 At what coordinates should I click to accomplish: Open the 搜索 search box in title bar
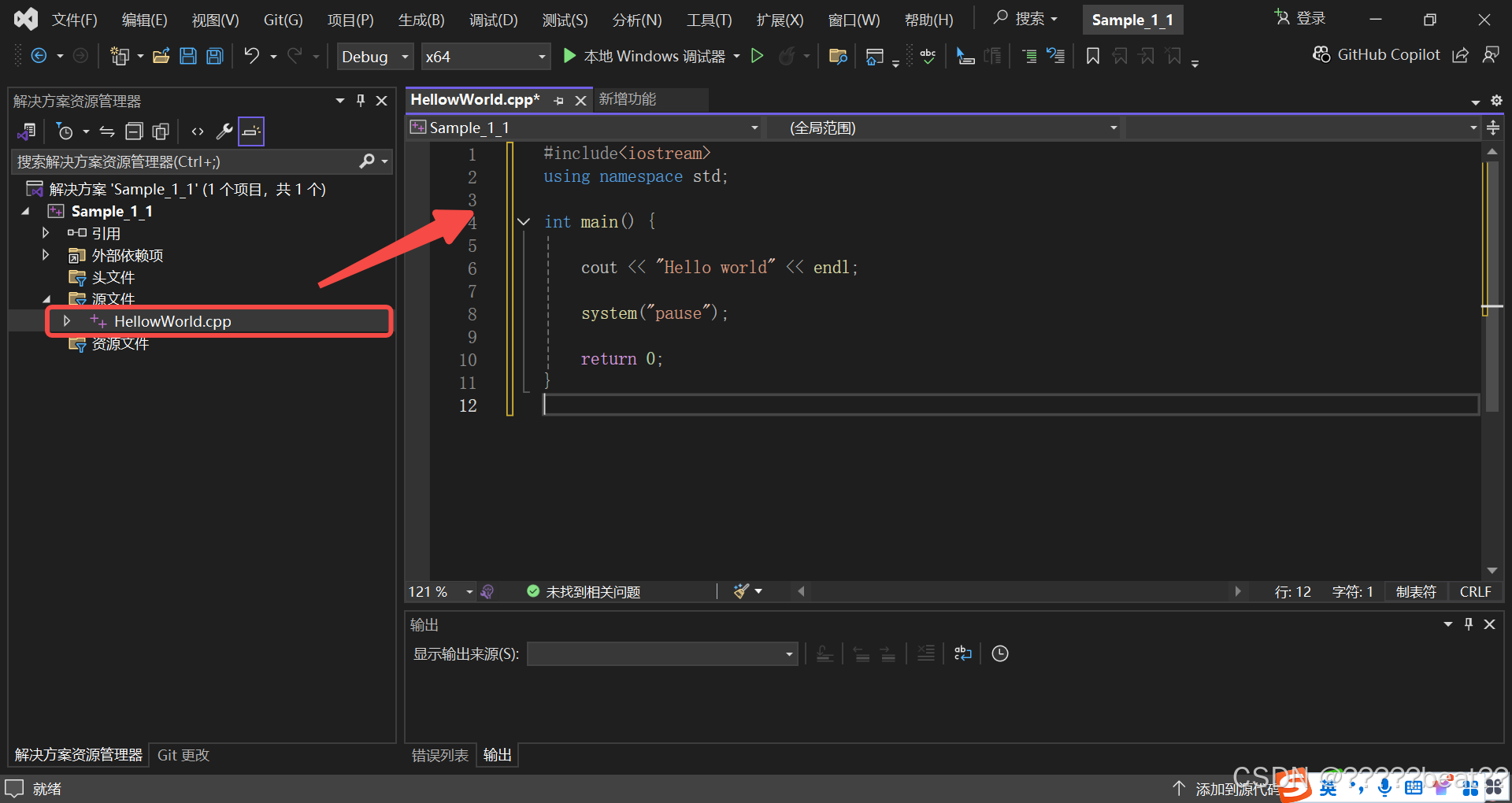(1025, 18)
